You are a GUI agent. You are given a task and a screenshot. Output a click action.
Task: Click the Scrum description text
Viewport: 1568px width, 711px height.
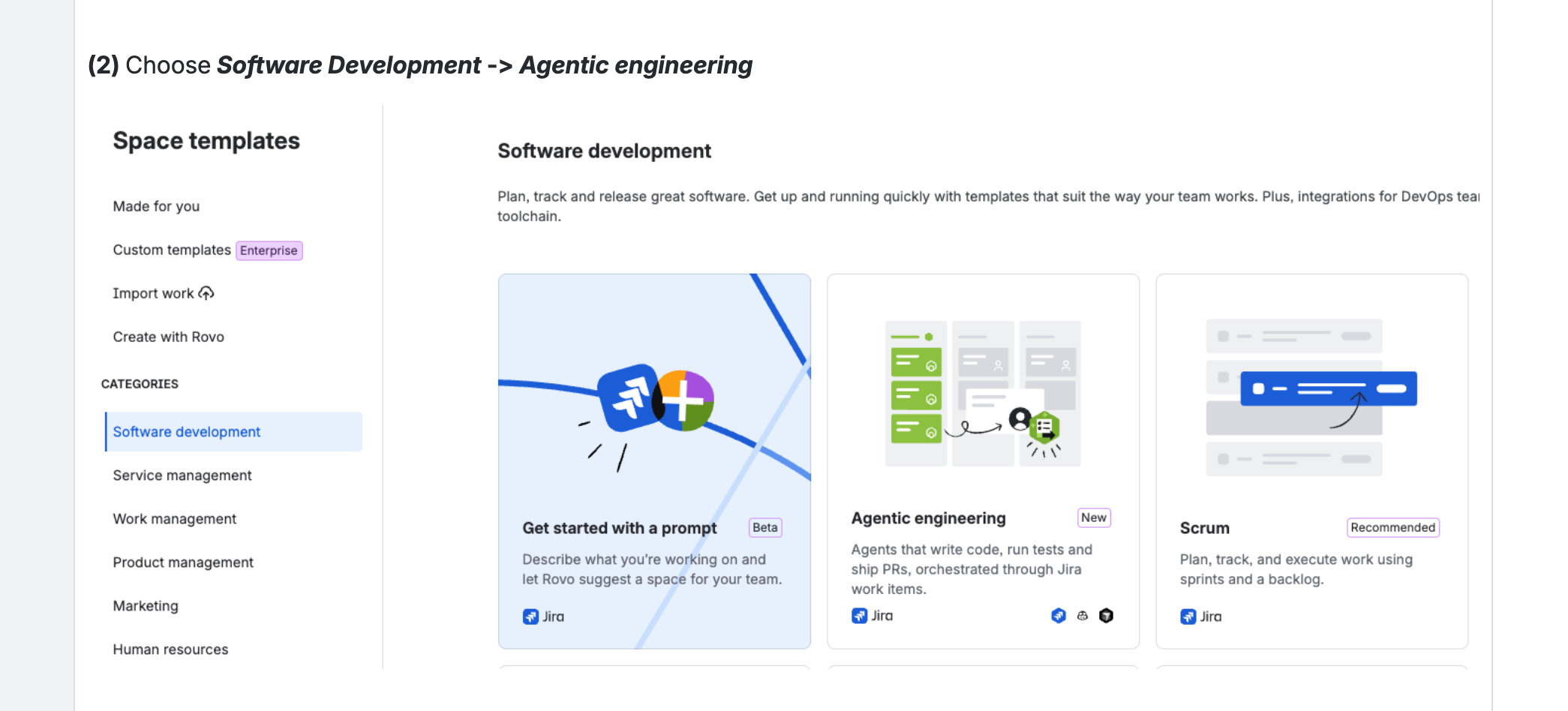1296,569
